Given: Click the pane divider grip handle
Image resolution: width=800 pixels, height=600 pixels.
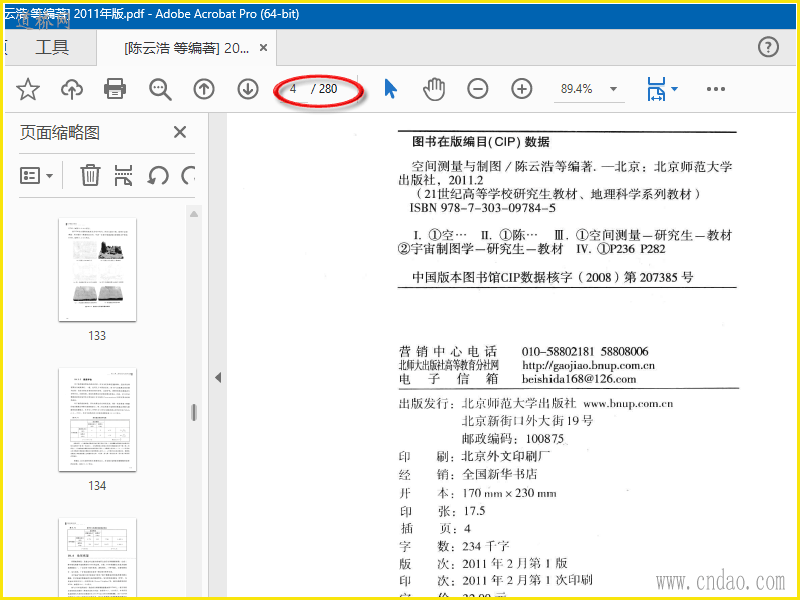Looking at the screenshot, I should [194, 412].
